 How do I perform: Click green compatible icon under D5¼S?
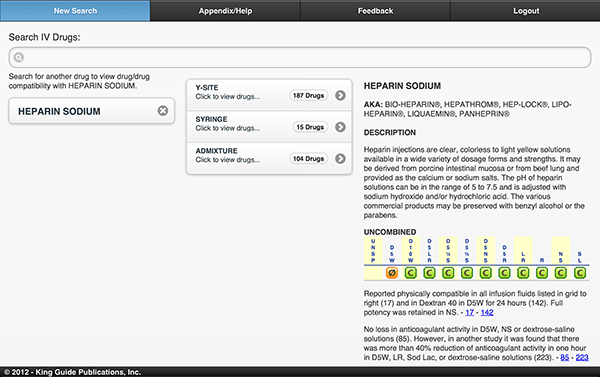(x=448, y=273)
